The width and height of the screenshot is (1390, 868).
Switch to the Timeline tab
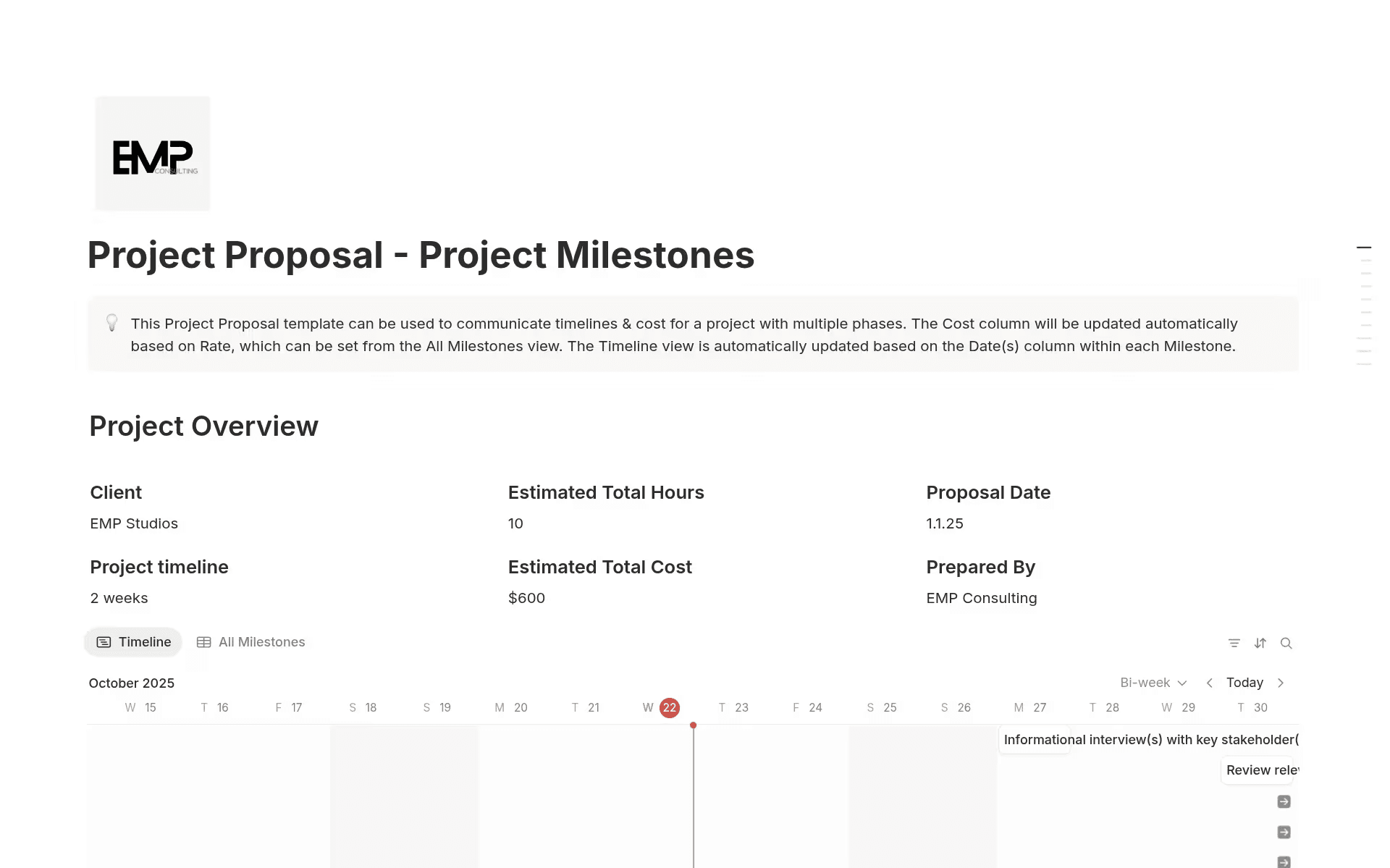144,642
